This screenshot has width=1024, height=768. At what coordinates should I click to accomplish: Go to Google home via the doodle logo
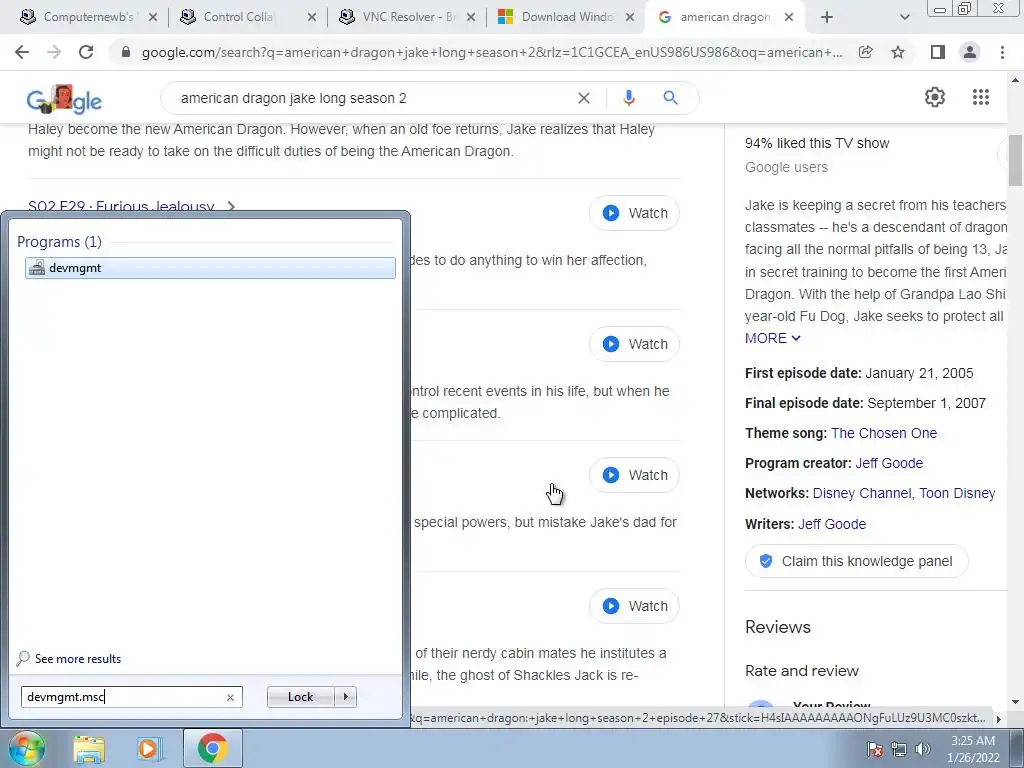point(64,99)
